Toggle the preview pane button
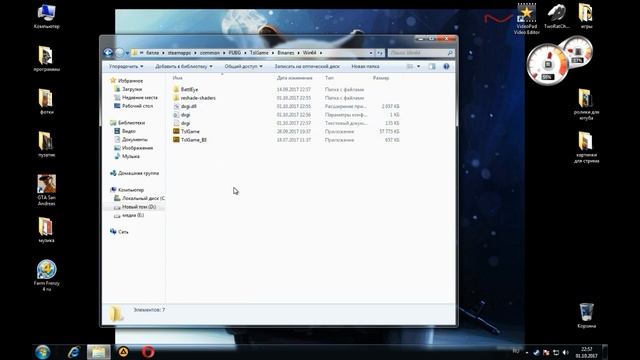 pos(432,66)
